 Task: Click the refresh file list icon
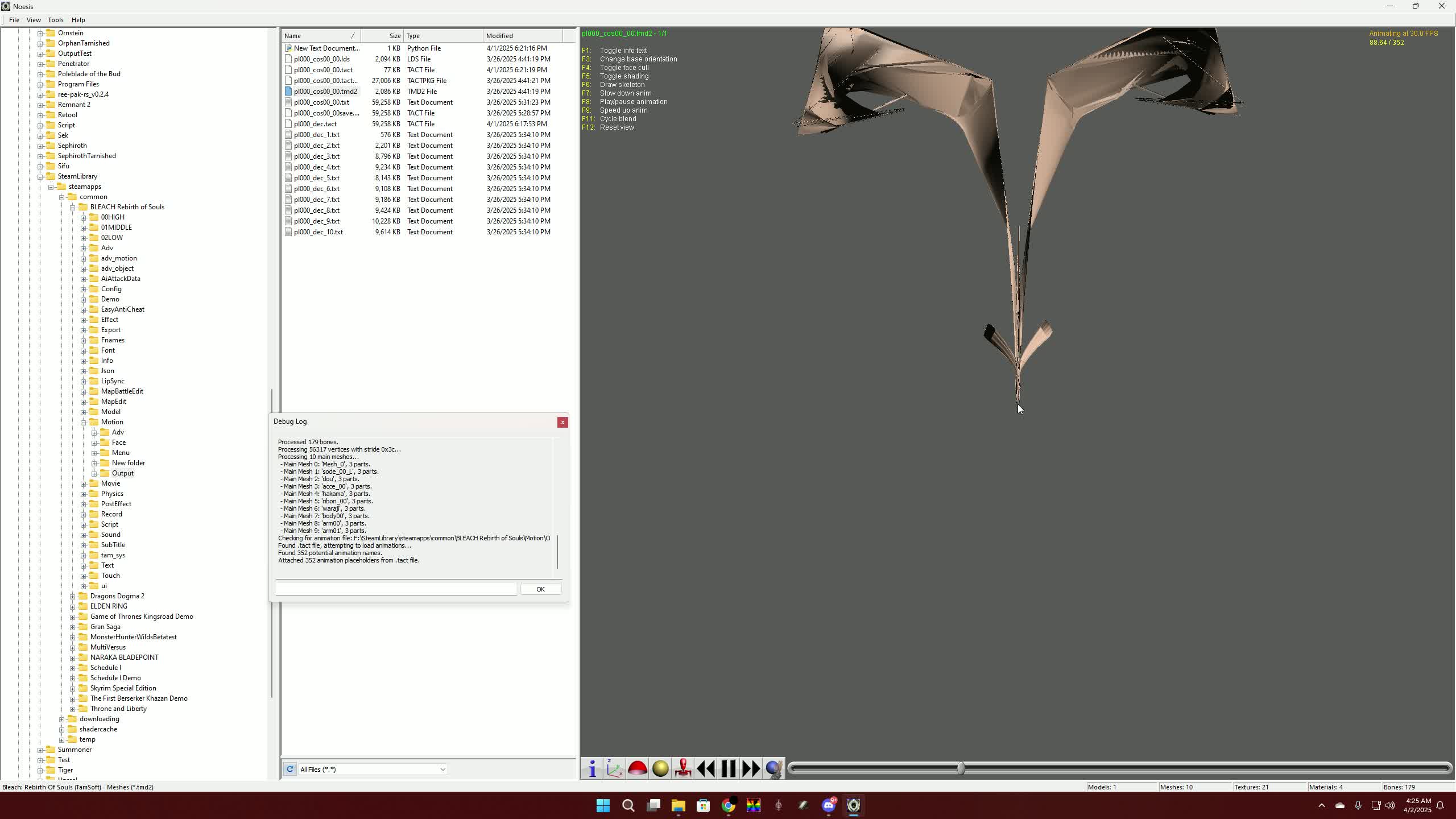pos(290,770)
